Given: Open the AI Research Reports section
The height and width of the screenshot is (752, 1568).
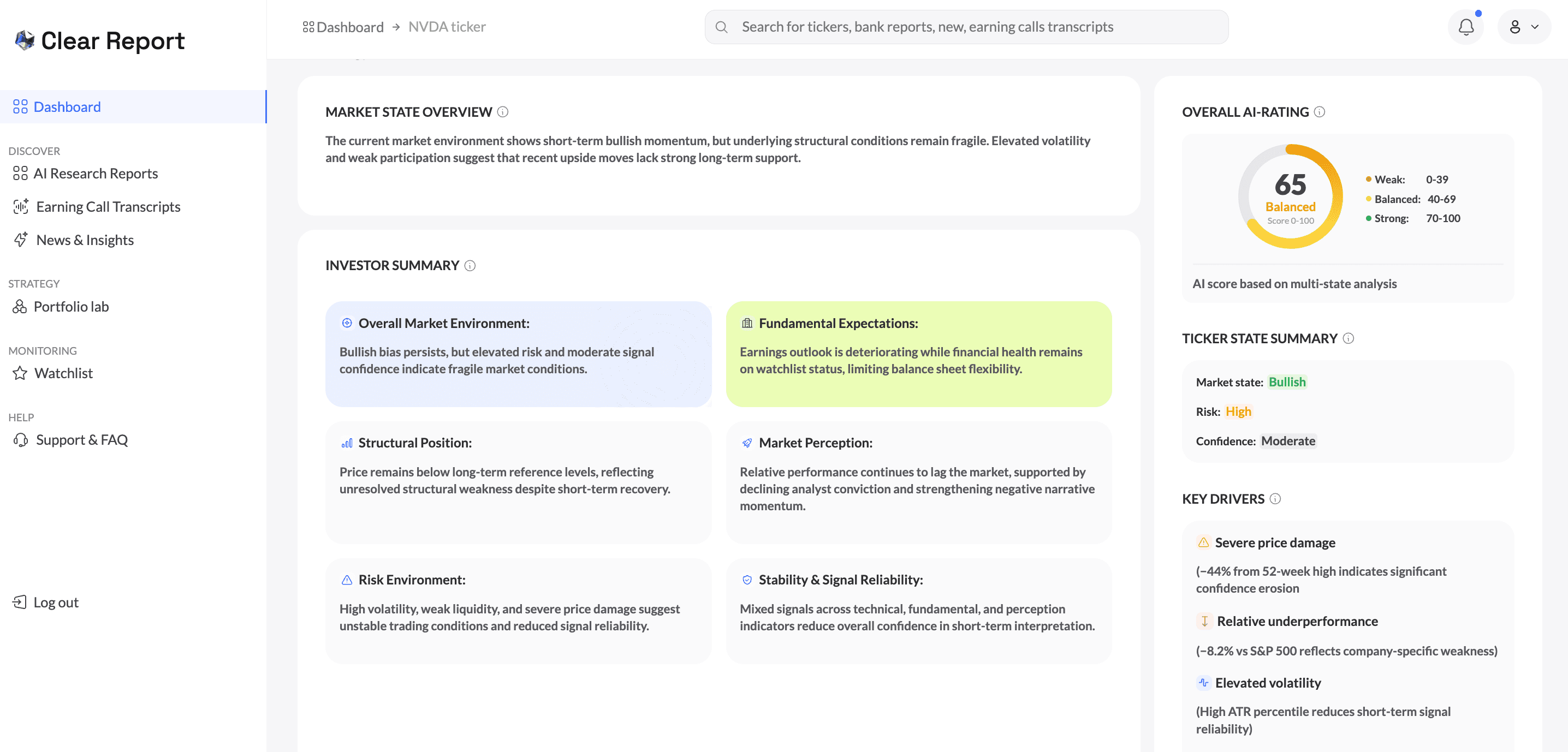Looking at the screenshot, I should 95,174.
